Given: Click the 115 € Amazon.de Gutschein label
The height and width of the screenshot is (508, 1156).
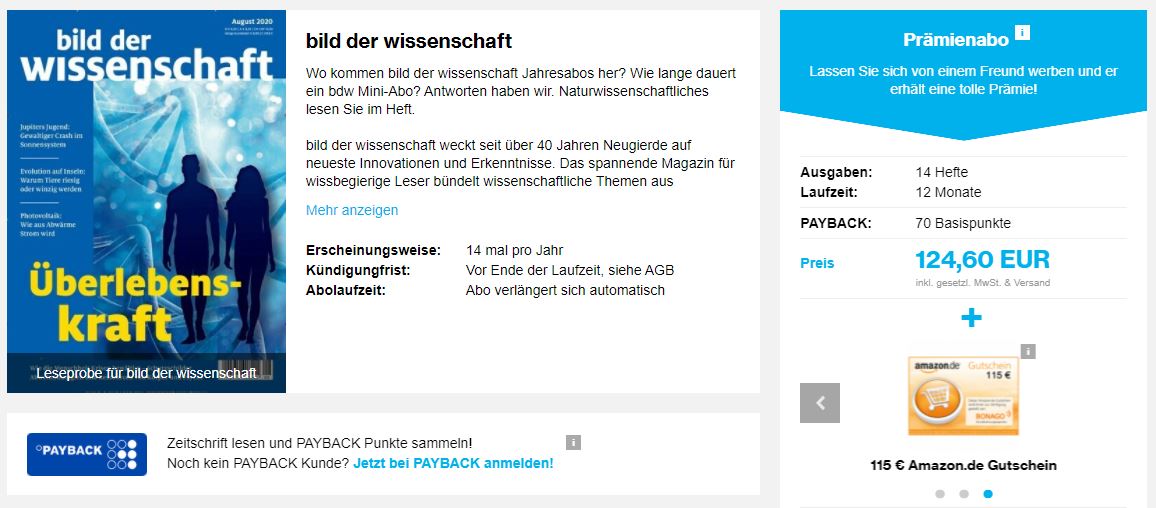Looking at the screenshot, I should (963, 465).
